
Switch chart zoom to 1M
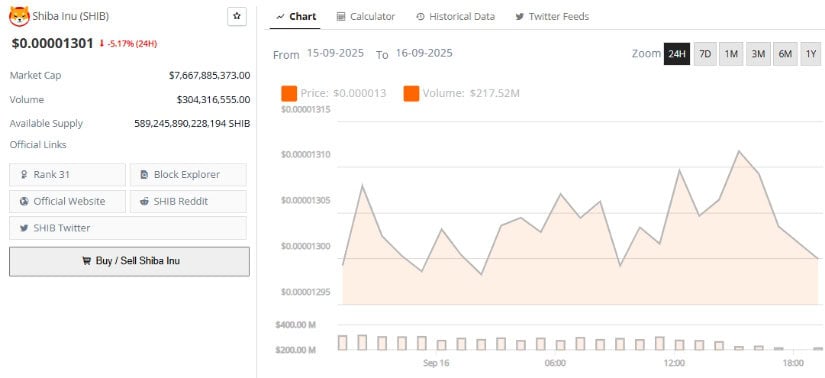[x=731, y=54]
